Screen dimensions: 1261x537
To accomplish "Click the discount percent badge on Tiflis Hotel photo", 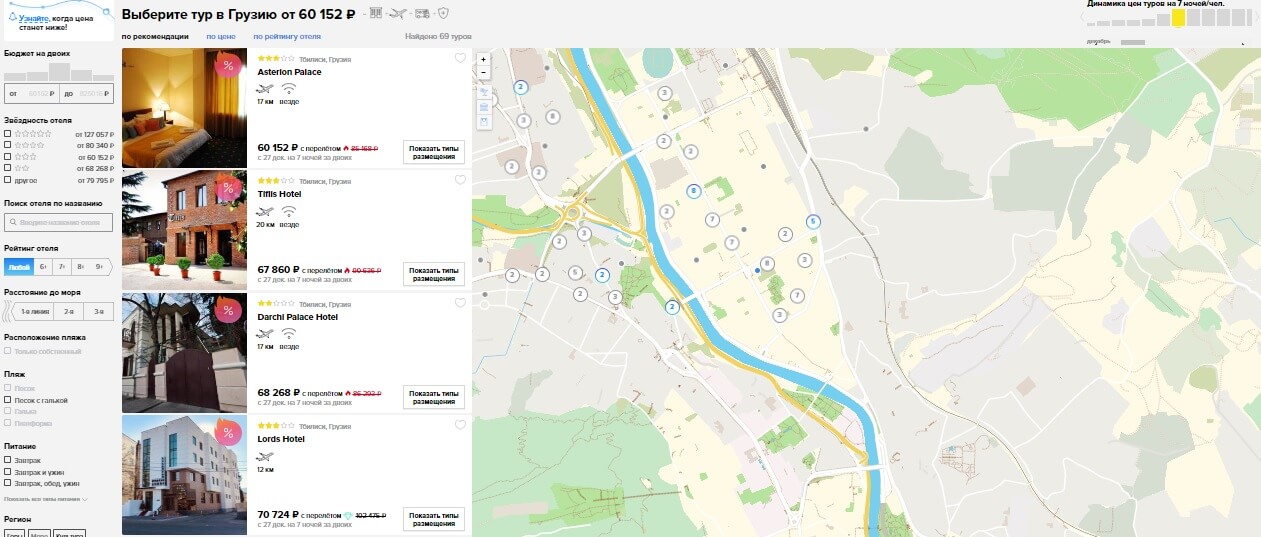I will click(x=229, y=188).
